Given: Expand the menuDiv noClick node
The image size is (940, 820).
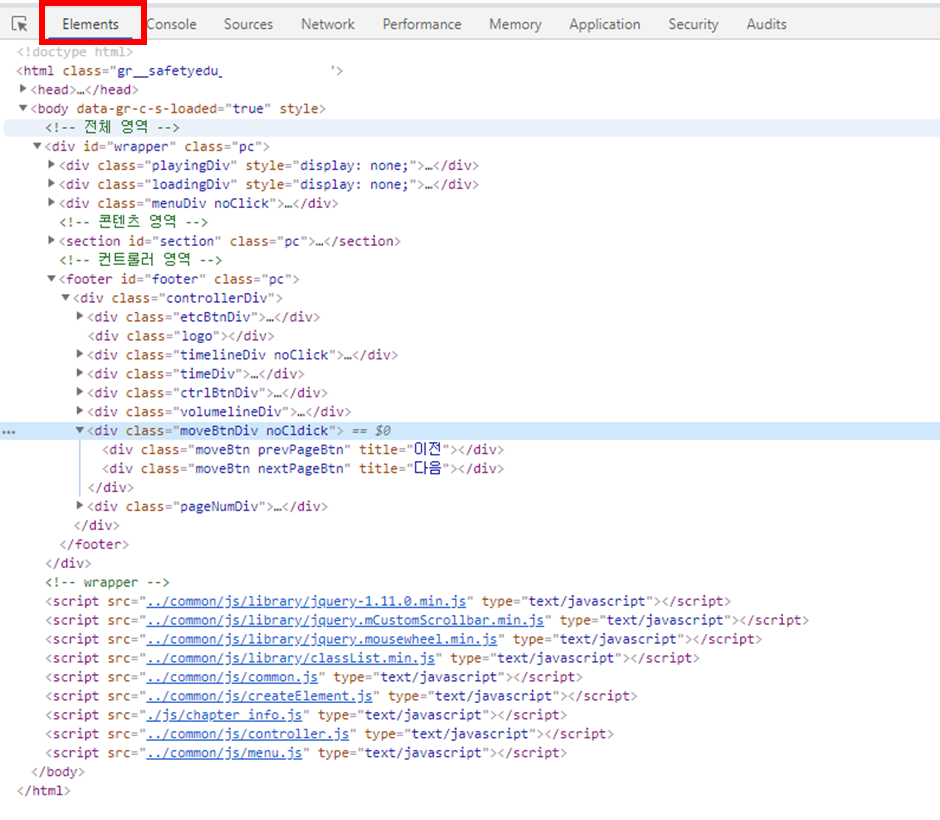Looking at the screenshot, I should (52, 203).
